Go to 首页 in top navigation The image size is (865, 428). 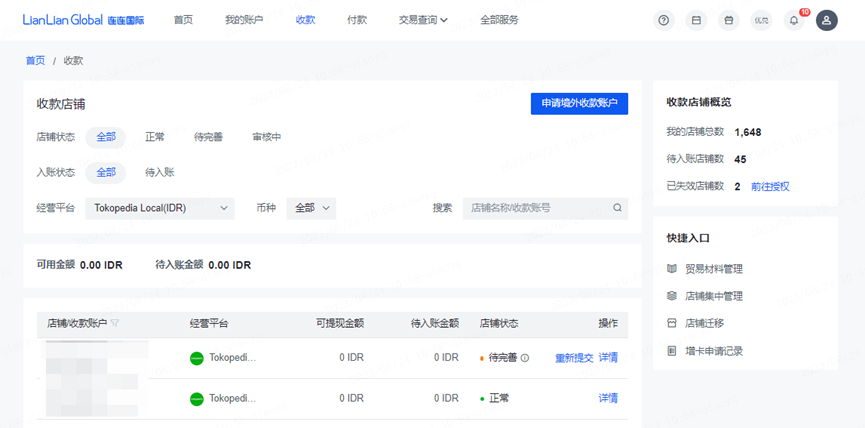(183, 20)
